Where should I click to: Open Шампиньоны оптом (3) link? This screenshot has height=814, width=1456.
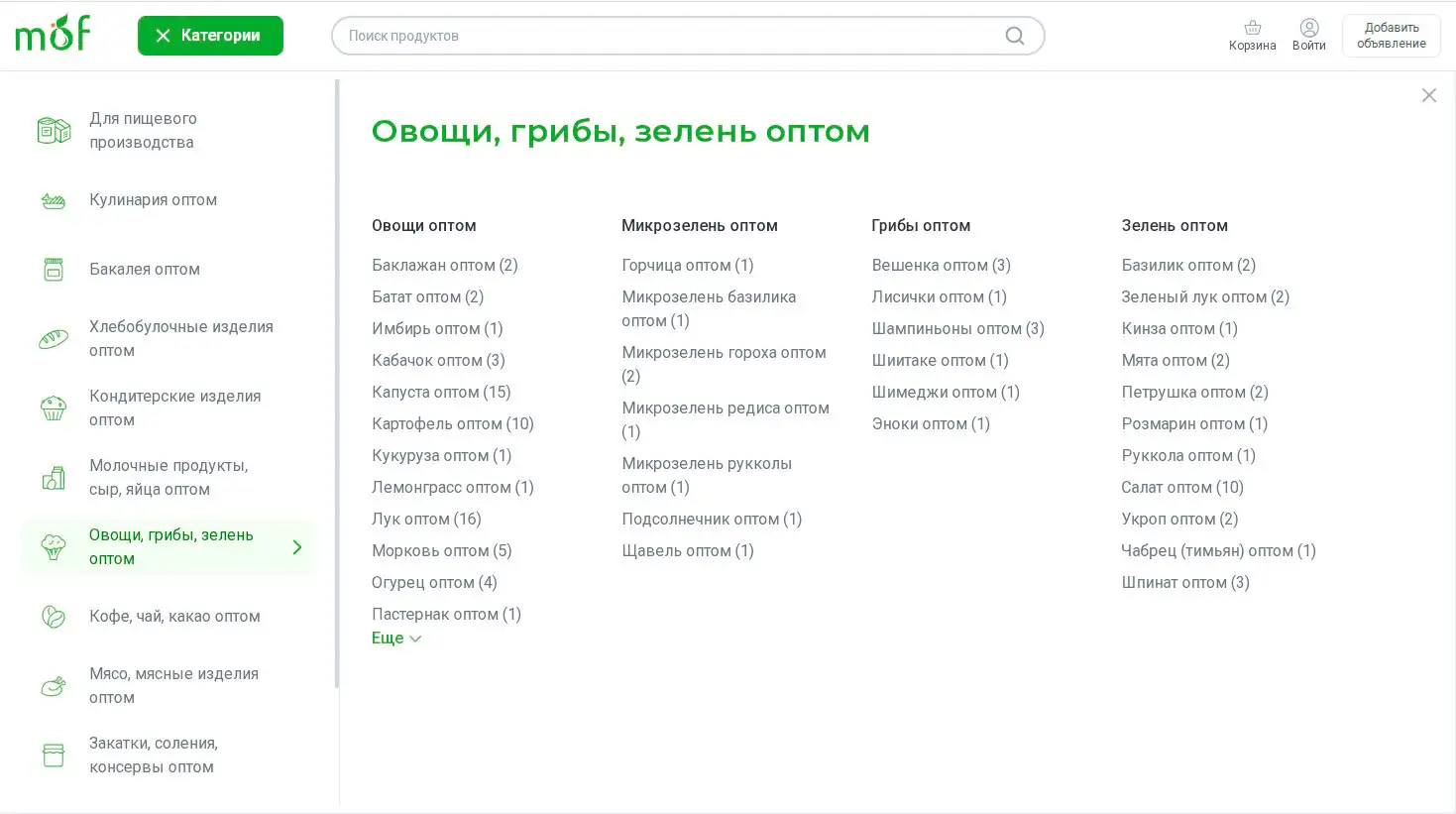958,328
